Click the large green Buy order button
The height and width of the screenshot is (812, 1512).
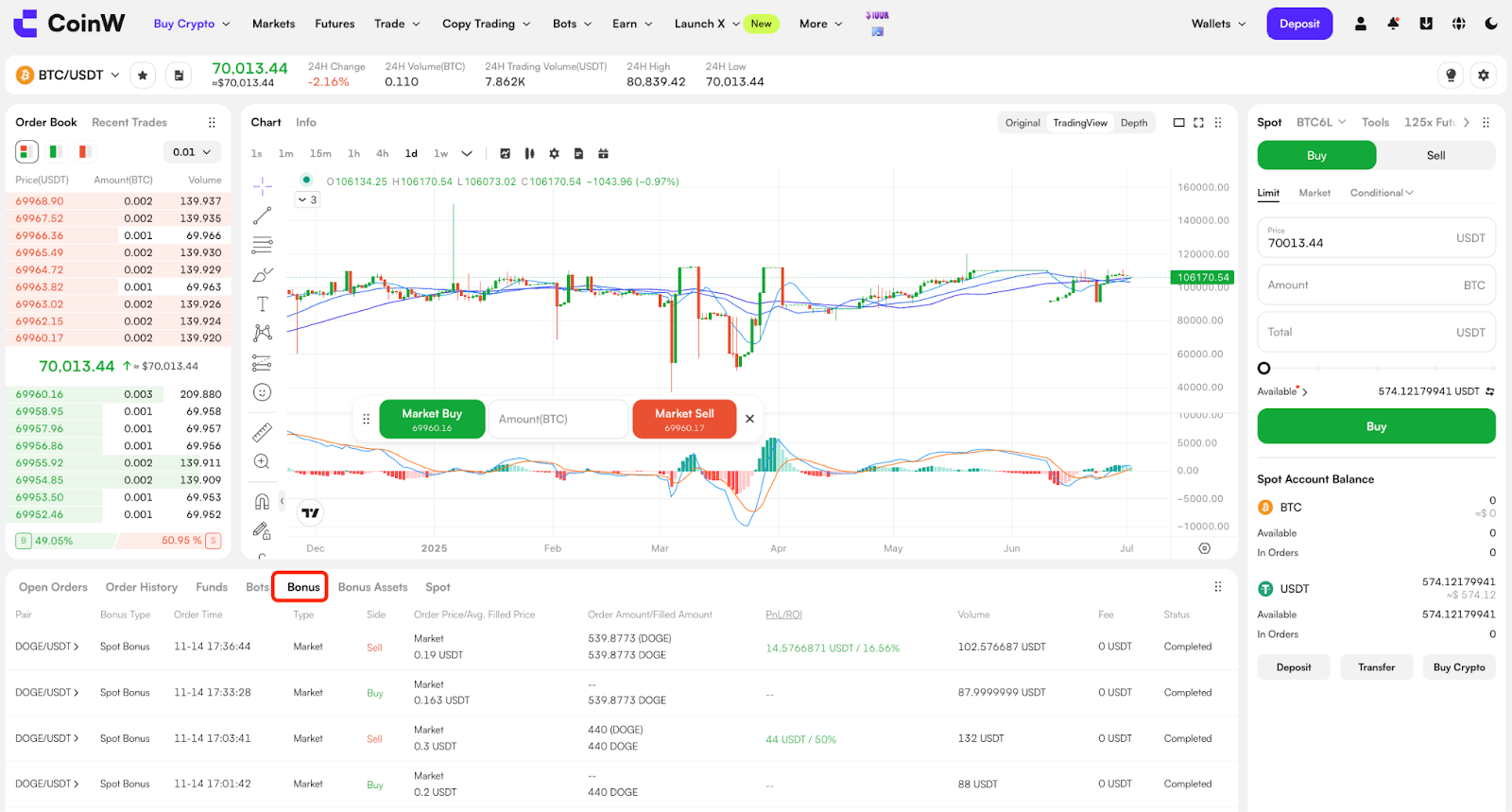(1376, 426)
